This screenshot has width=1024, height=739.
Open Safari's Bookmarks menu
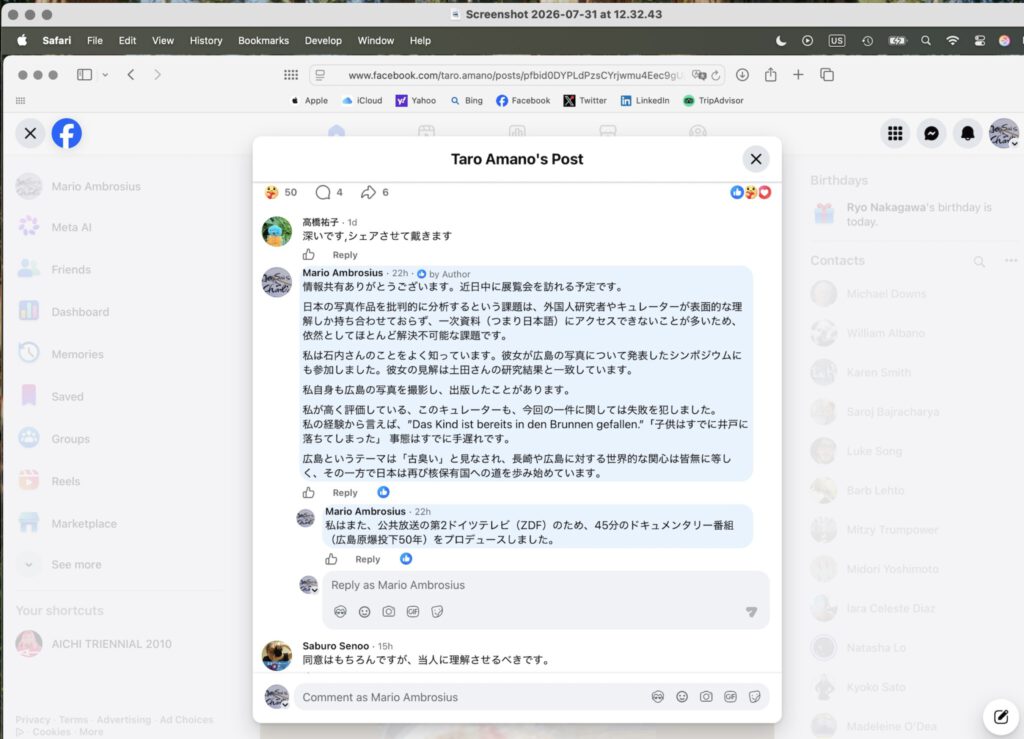(x=263, y=40)
